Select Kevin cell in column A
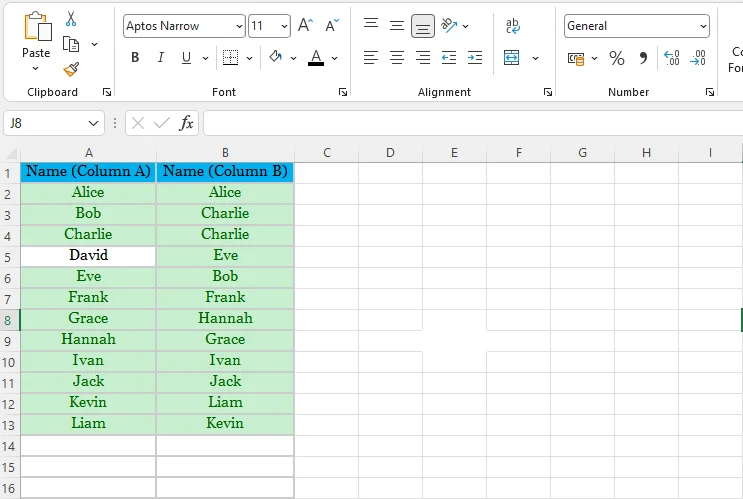 89,403
